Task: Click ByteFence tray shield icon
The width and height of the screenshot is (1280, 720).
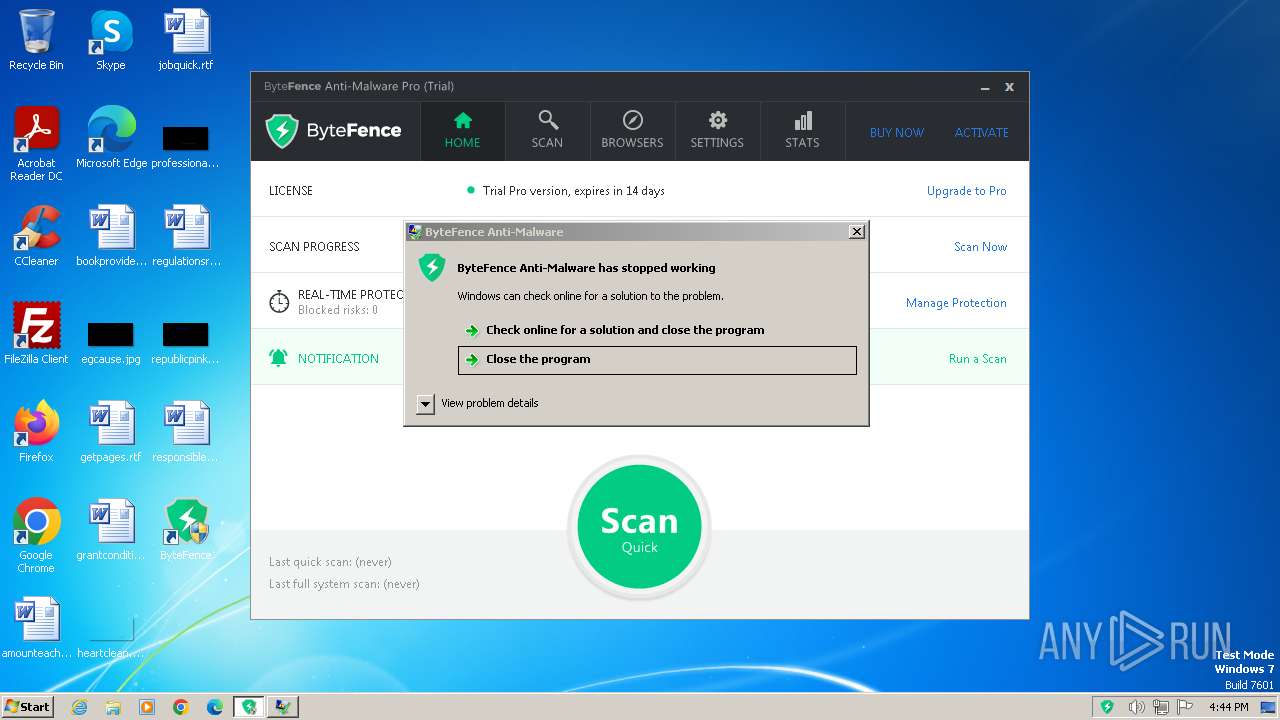Action: click(1107, 707)
